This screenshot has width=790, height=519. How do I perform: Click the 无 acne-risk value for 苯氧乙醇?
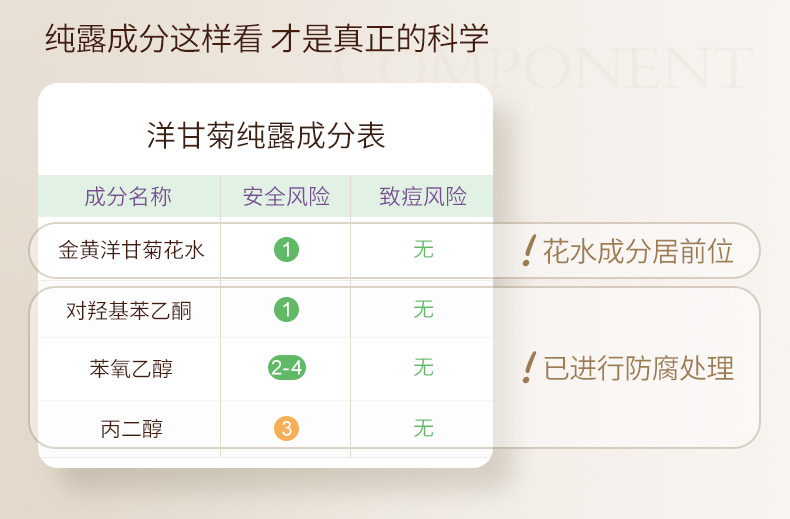[424, 368]
